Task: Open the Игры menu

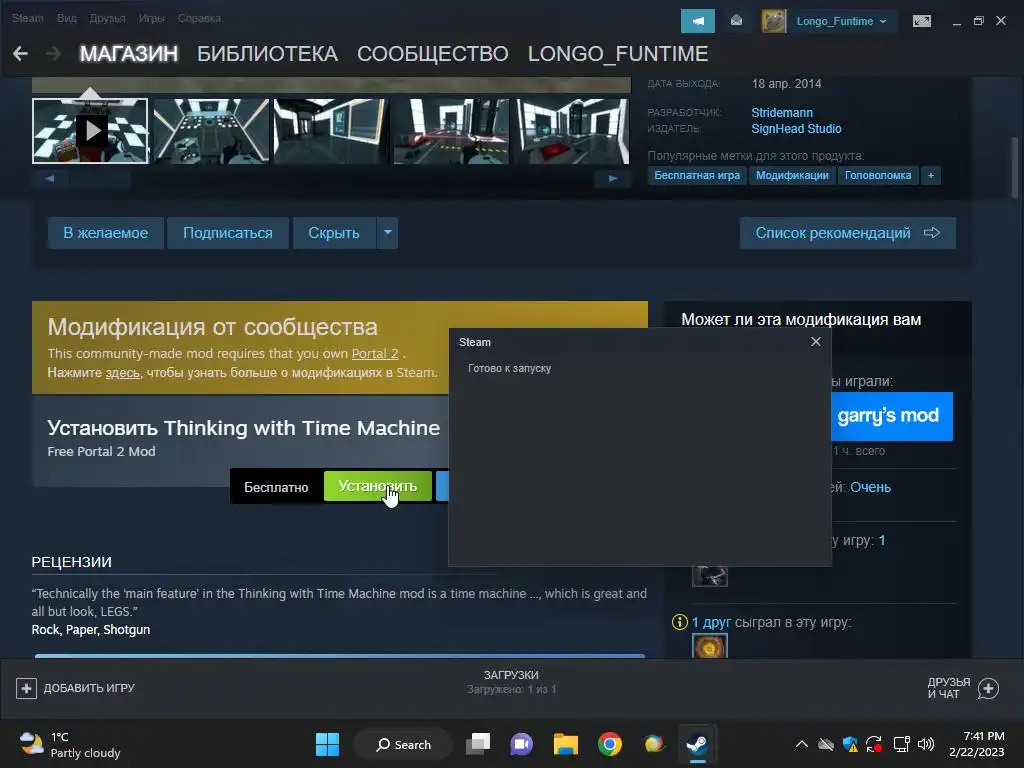Action: [x=152, y=18]
